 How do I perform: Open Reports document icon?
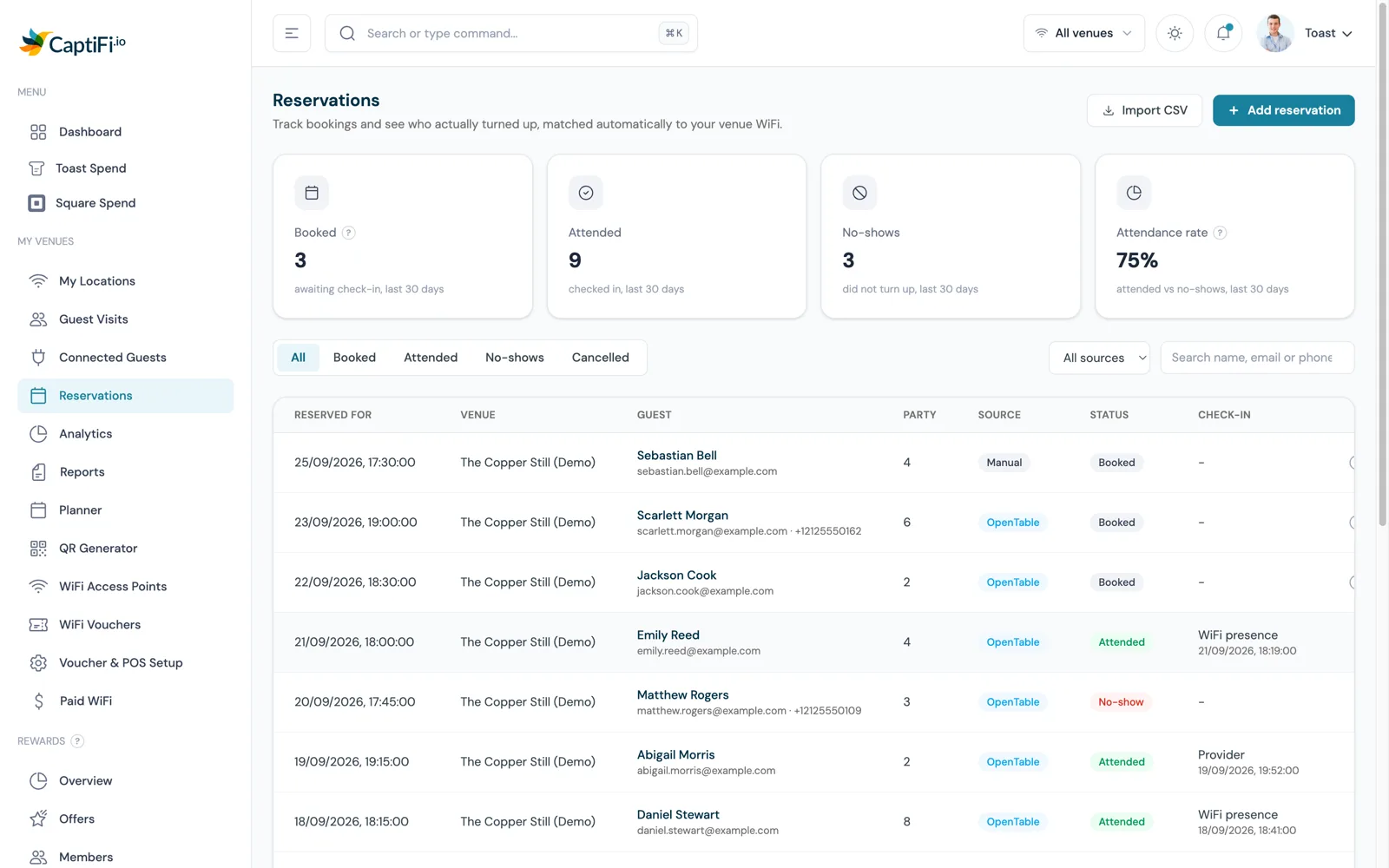pyautogui.click(x=38, y=472)
